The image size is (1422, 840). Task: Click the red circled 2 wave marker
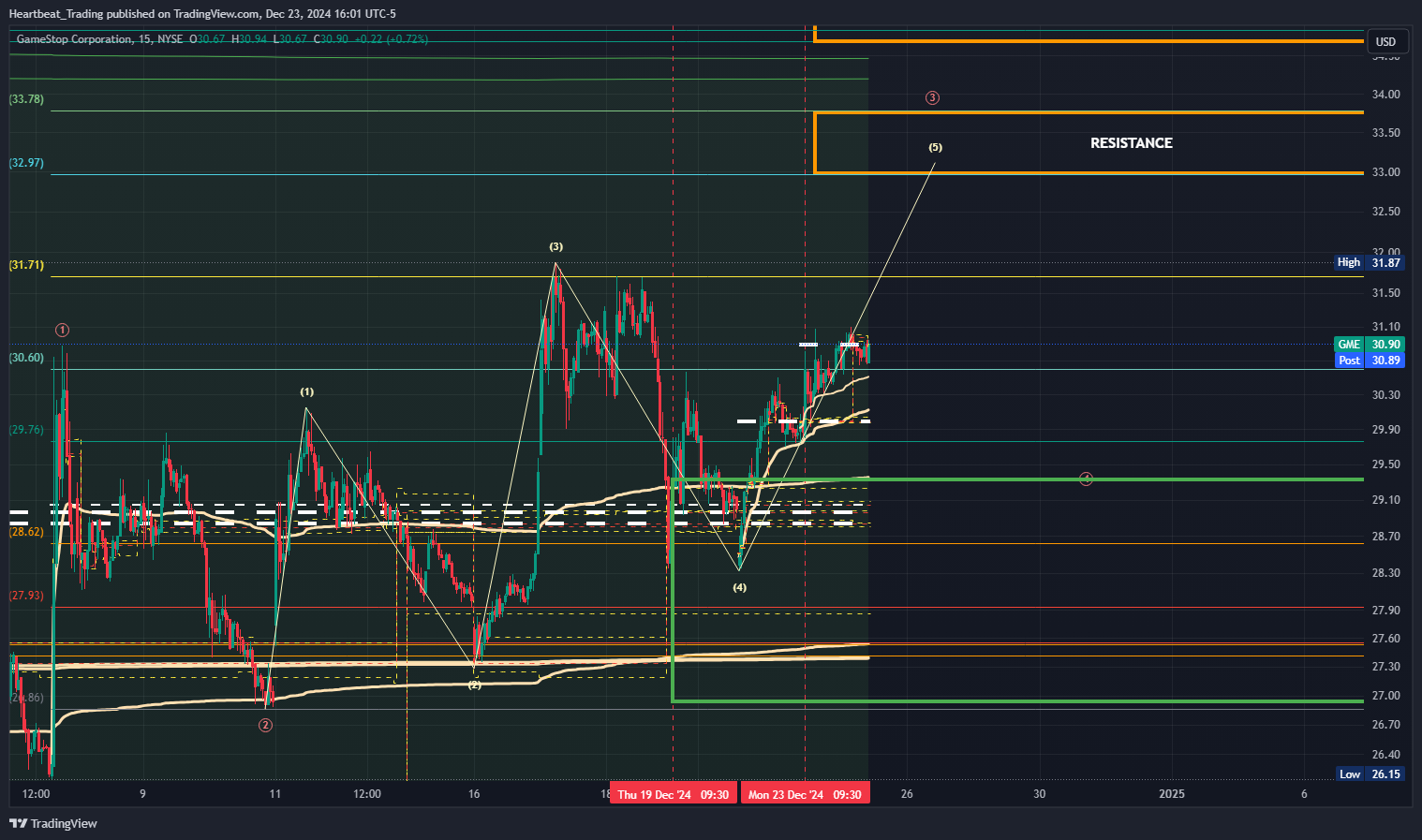point(266,725)
